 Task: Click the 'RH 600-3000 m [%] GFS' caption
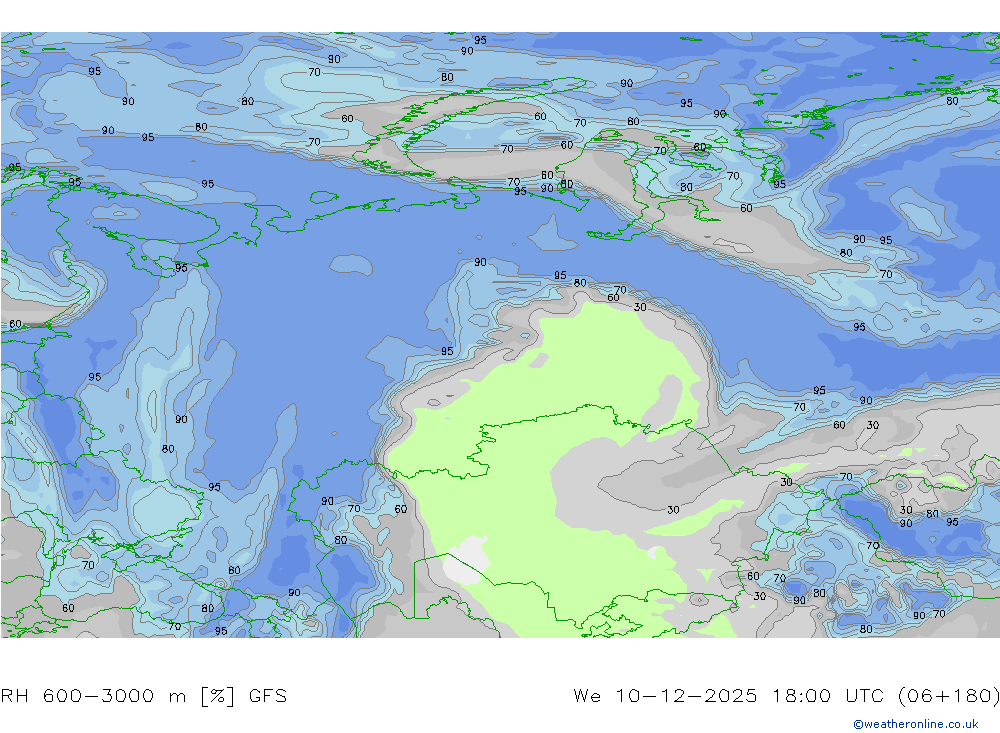pyautogui.click(x=143, y=695)
